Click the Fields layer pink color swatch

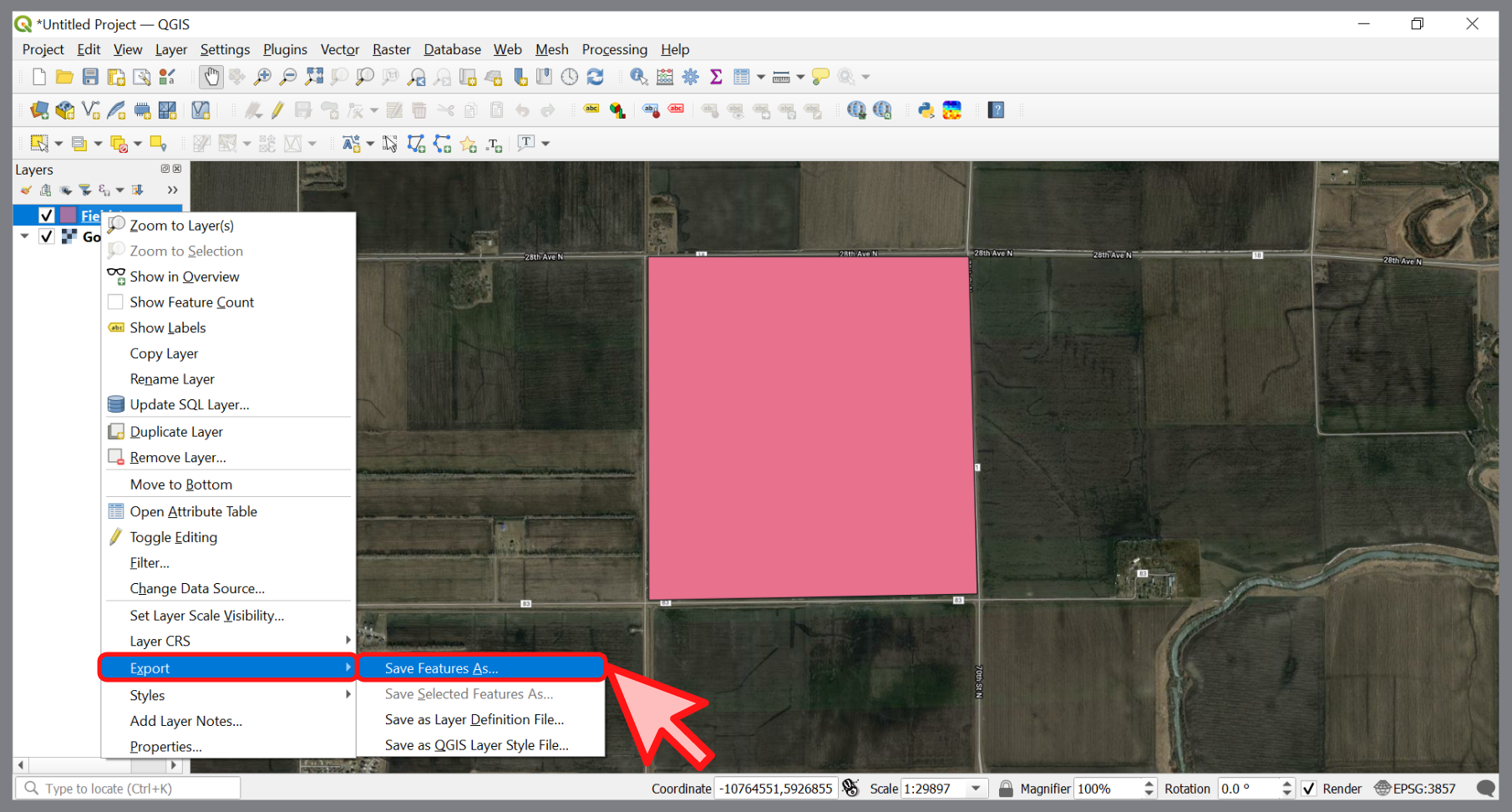pos(68,215)
